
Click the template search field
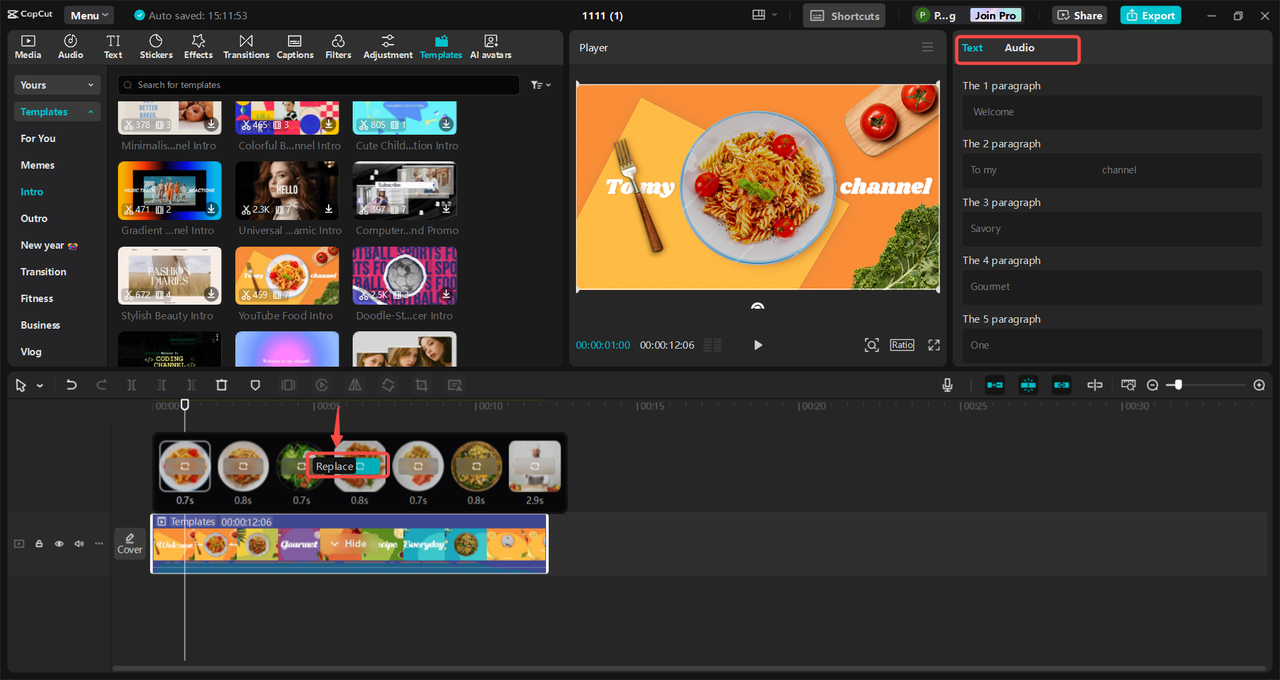[318, 85]
